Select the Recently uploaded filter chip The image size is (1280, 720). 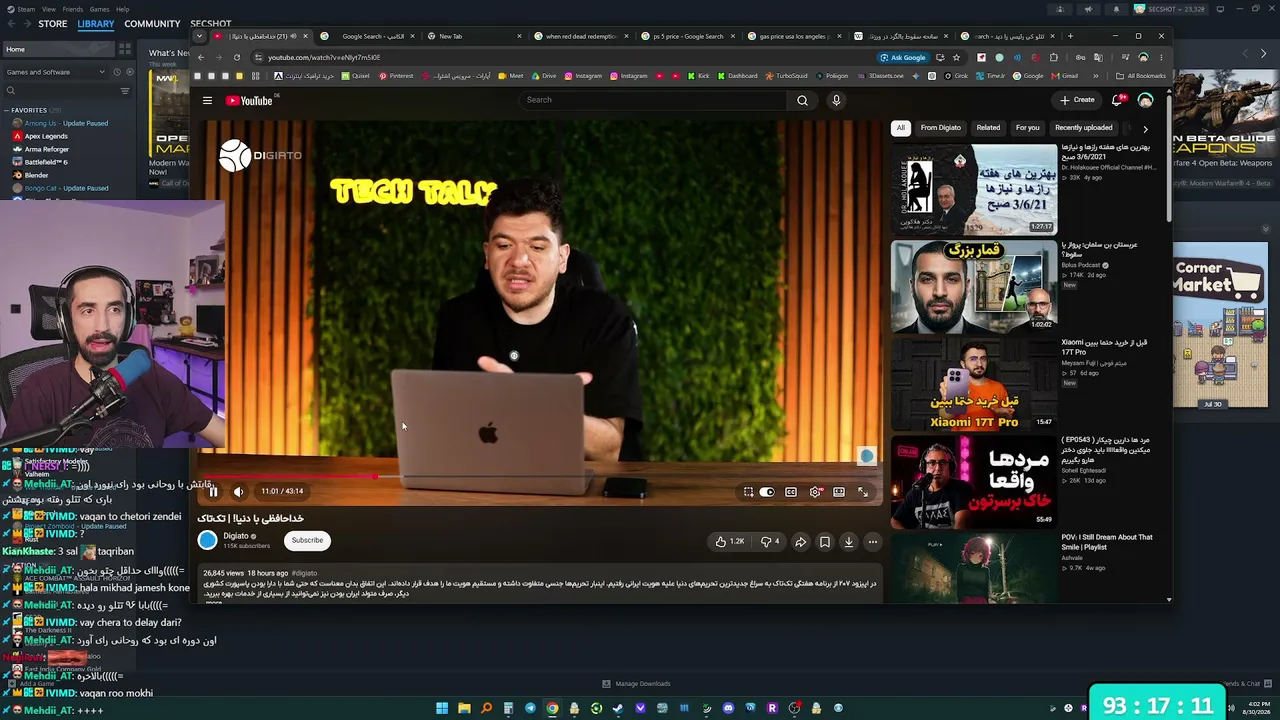(1083, 128)
